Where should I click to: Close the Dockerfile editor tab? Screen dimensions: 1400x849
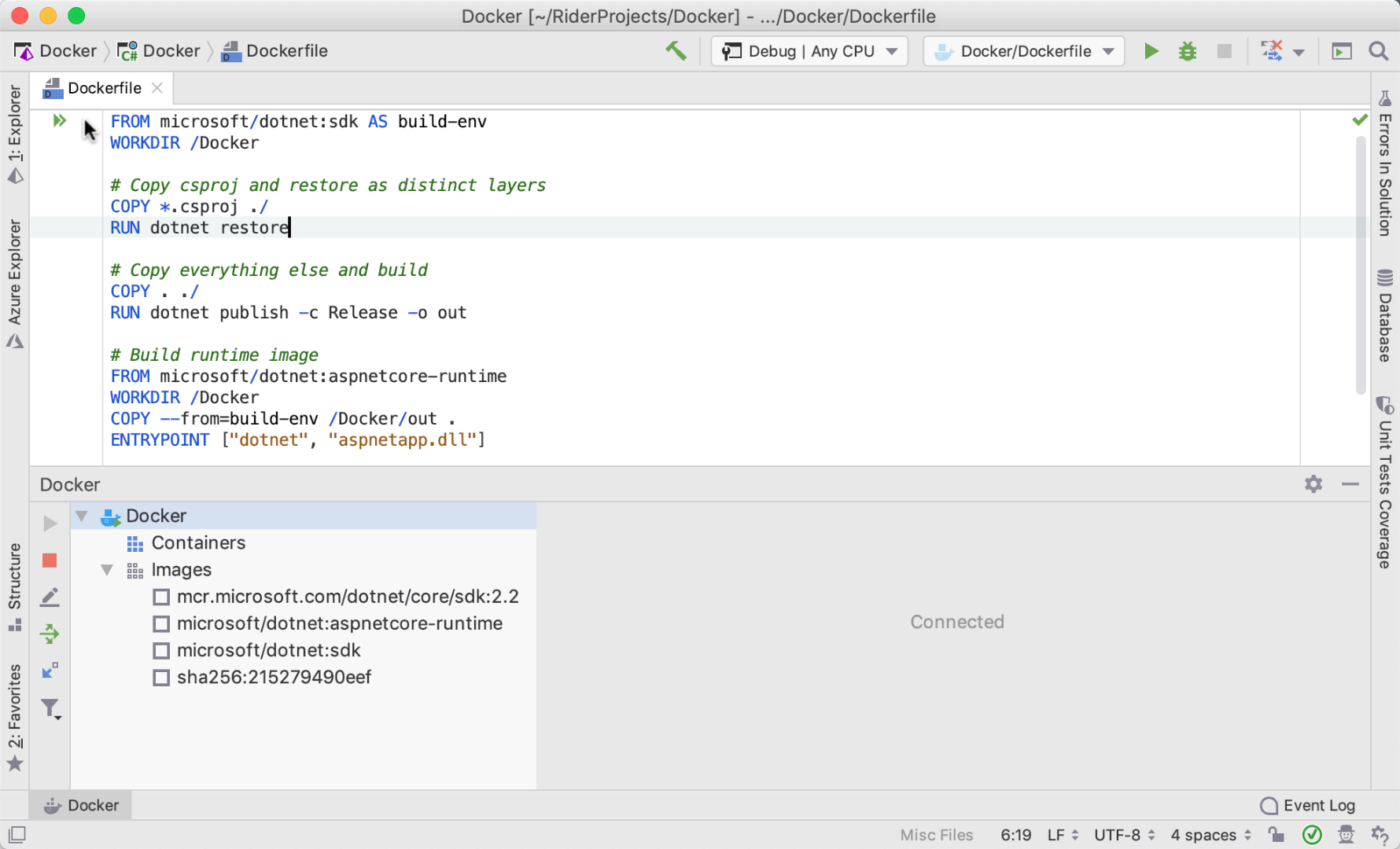157,88
